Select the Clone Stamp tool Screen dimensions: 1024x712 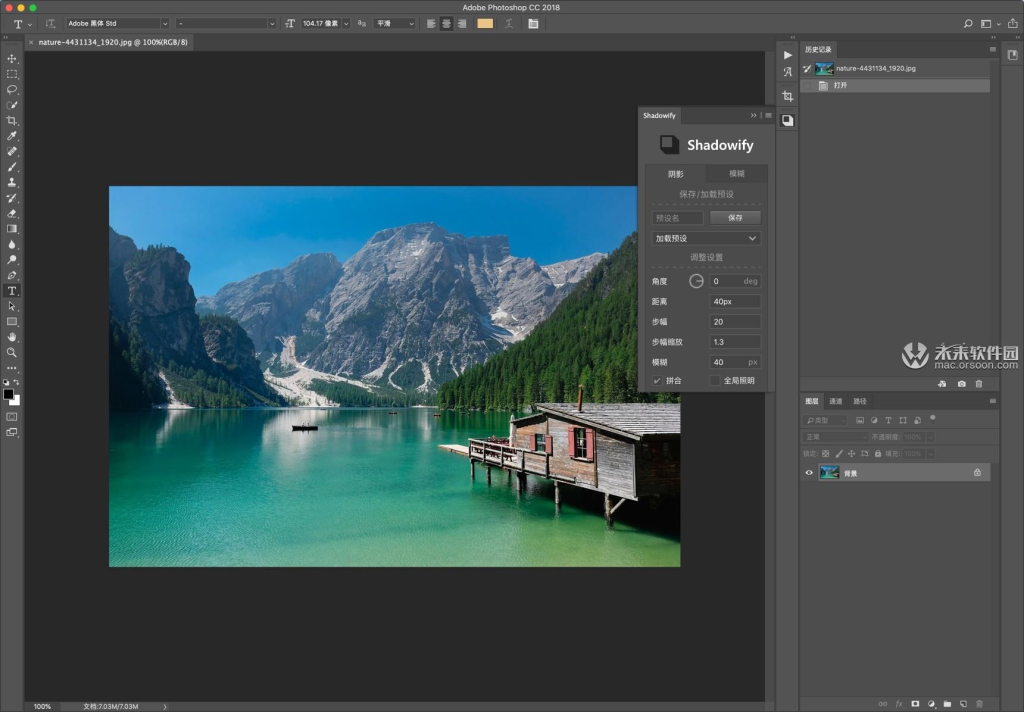[12, 182]
